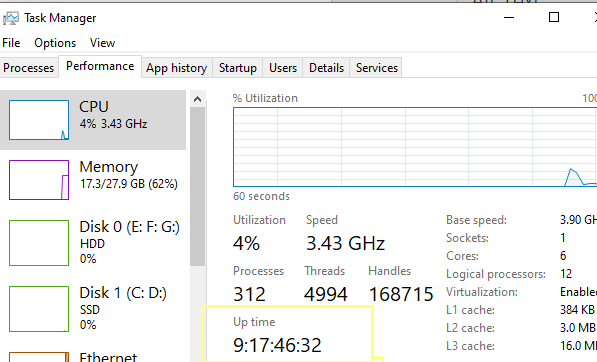This screenshot has width=597, height=362.
Task: Switch to the App history tab
Action: point(177,68)
